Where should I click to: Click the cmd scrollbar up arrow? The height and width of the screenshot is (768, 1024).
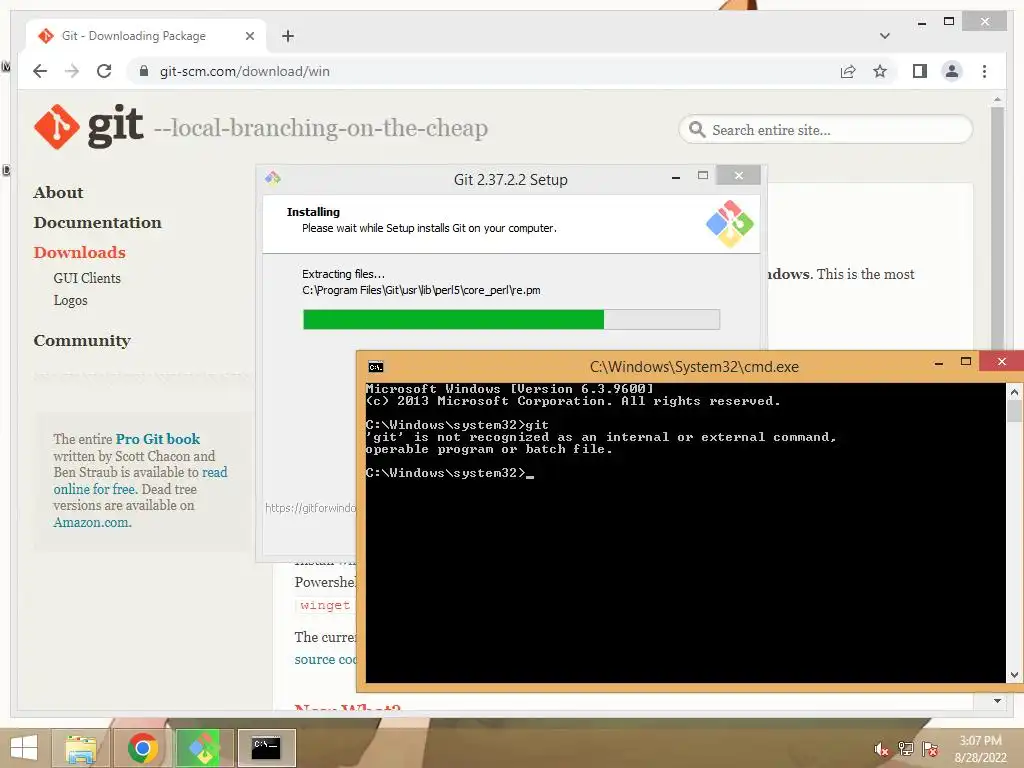point(1014,392)
